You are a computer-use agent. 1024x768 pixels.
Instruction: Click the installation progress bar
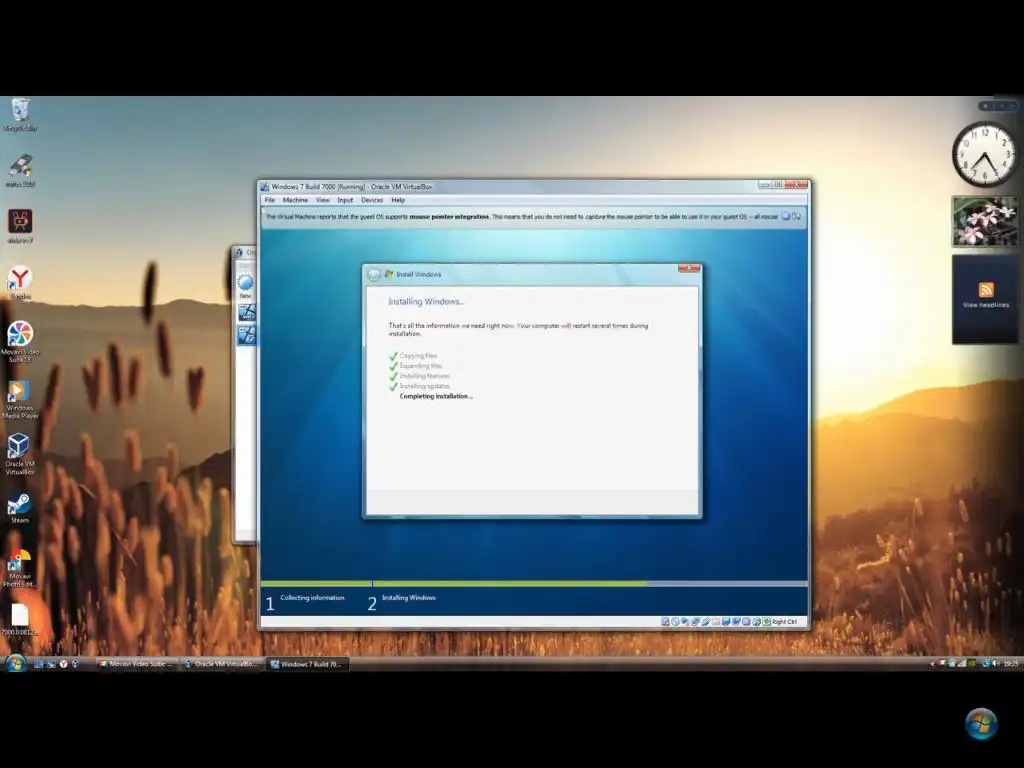534,583
